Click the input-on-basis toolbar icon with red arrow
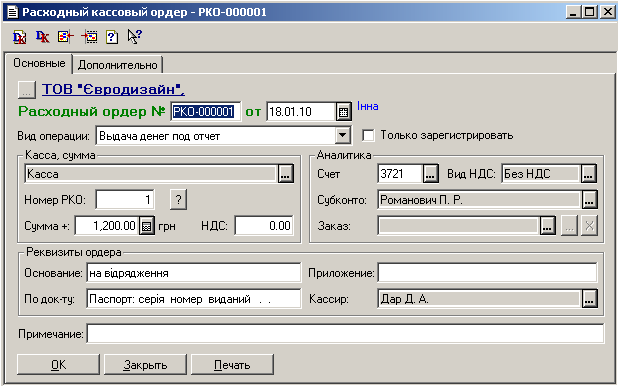The width and height of the screenshot is (618, 386). click(89, 37)
